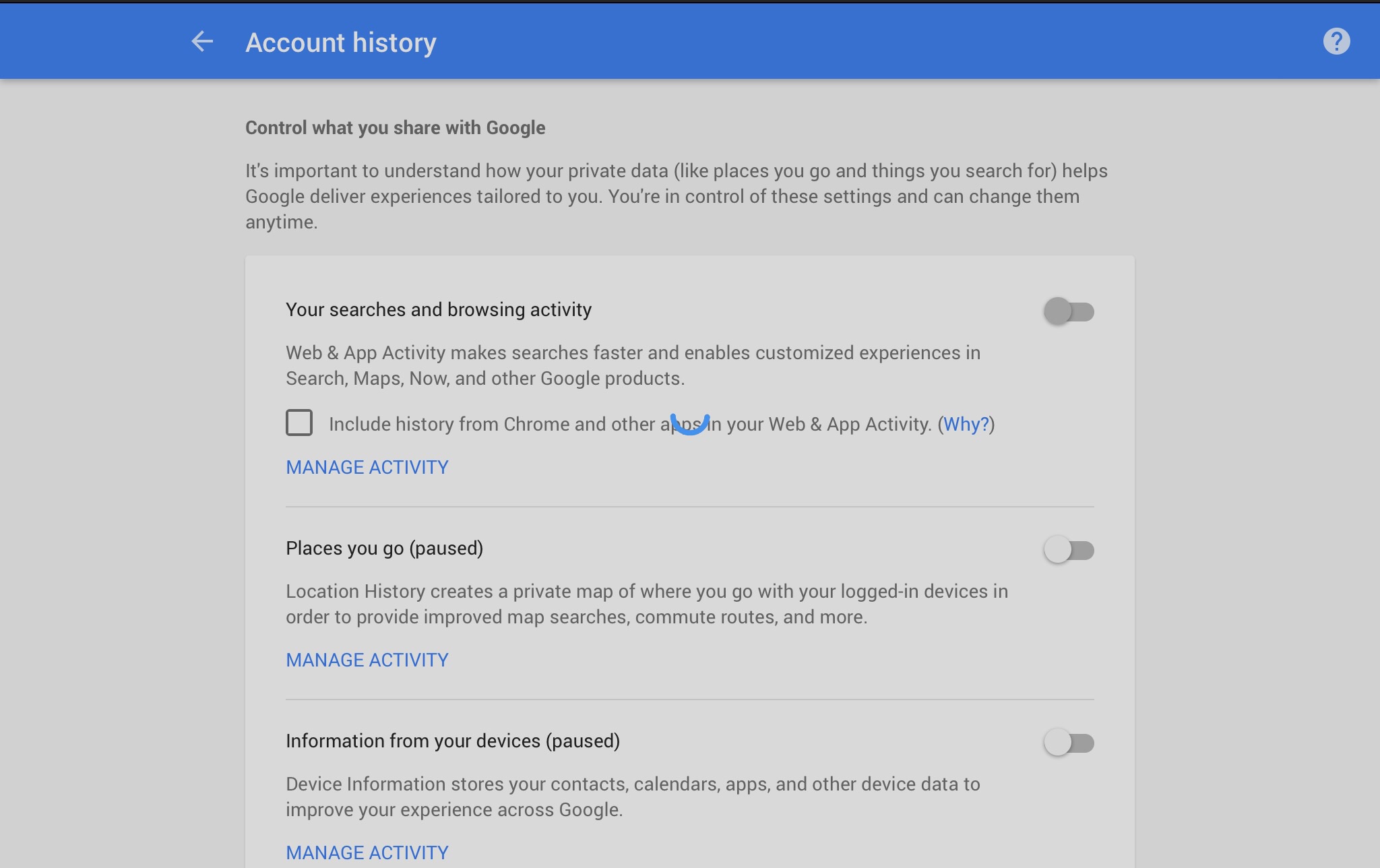This screenshot has height=868, width=1380.
Task: Enable the Places you go switch
Action: pos(1069,550)
